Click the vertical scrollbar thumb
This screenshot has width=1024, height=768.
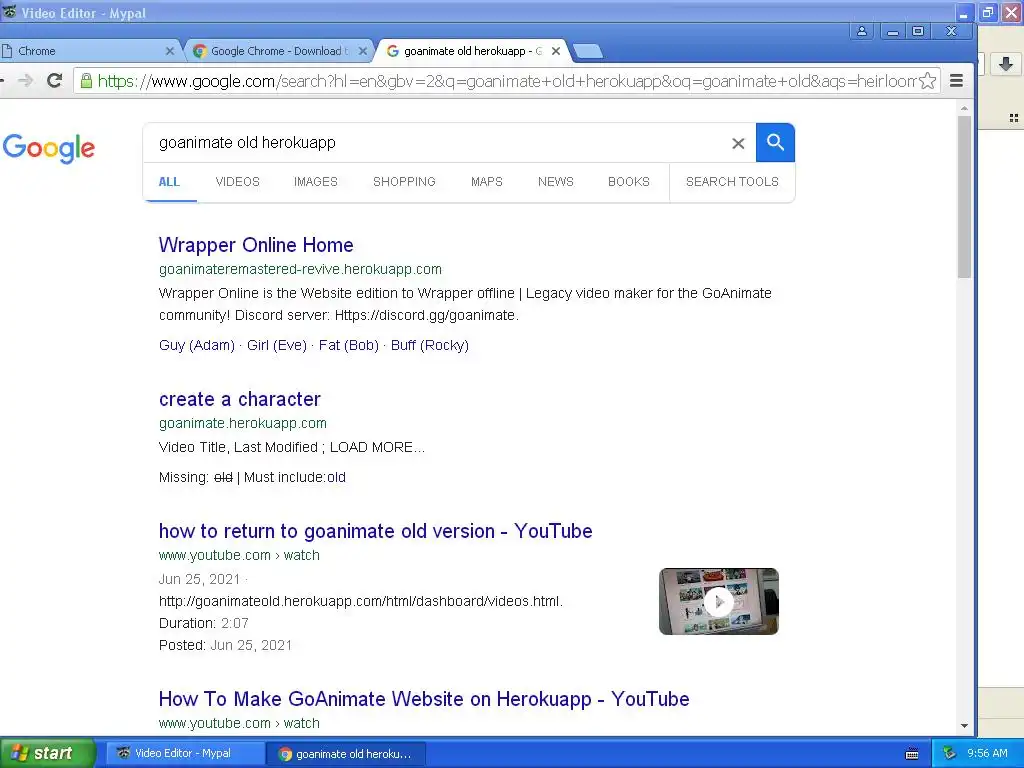965,197
